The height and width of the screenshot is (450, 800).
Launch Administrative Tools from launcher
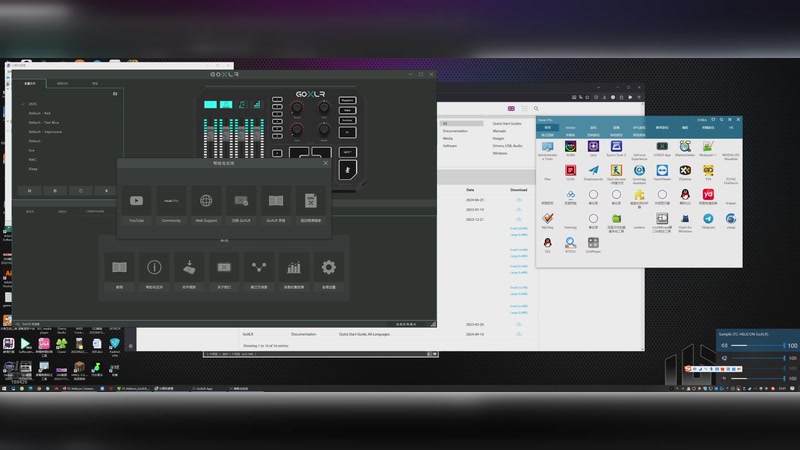point(547,150)
